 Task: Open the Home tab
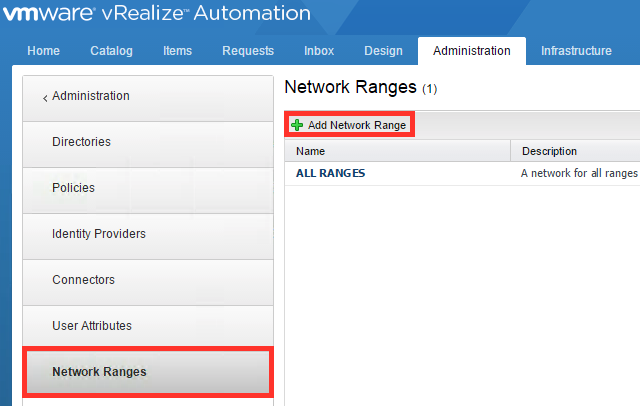pos(43,51)
